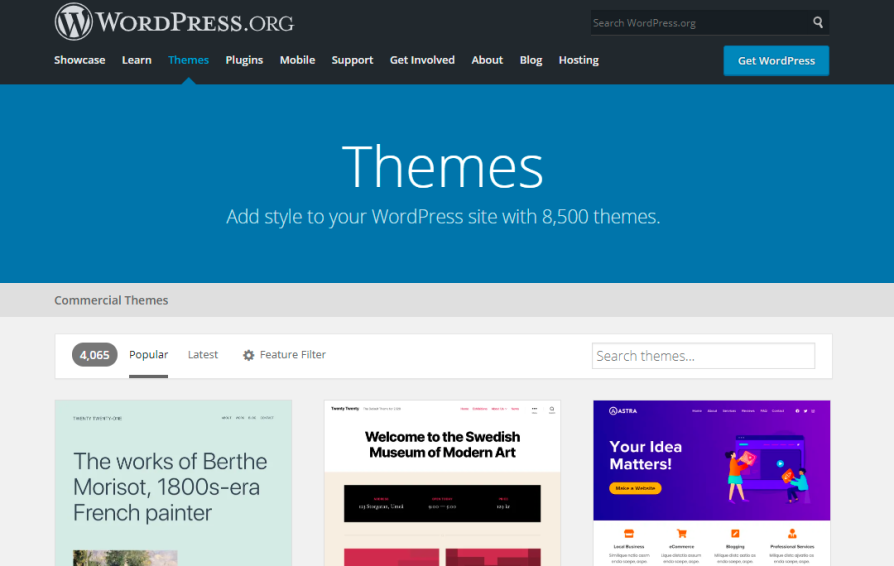Image resolution: width=894 pixels, height=566 pixels.
Task: Open the About page link
Action: pyautogui.click(x=487, y=60)
